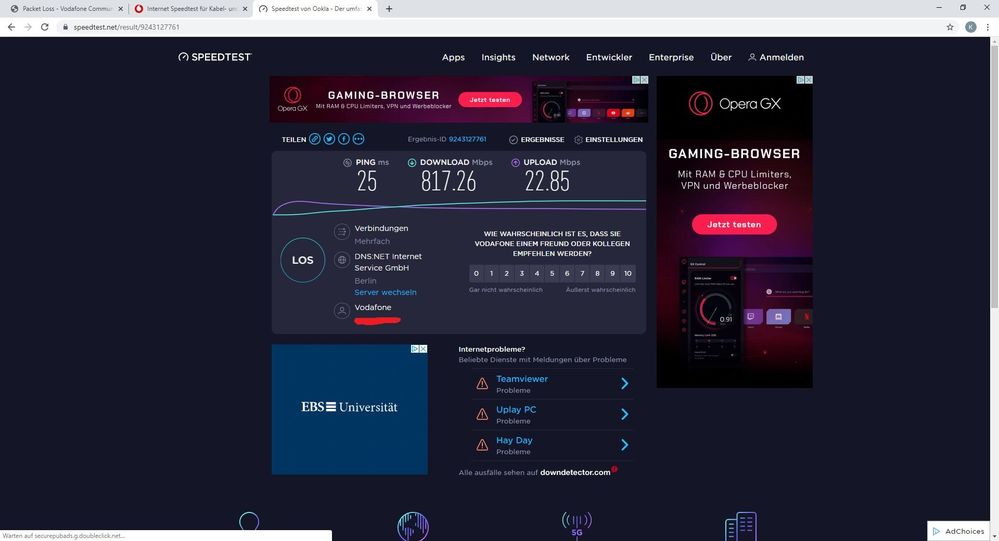The width and height of the screenshot is (999, 541).
Task: Click the globe server icon
Action: (x=342, y=259)
